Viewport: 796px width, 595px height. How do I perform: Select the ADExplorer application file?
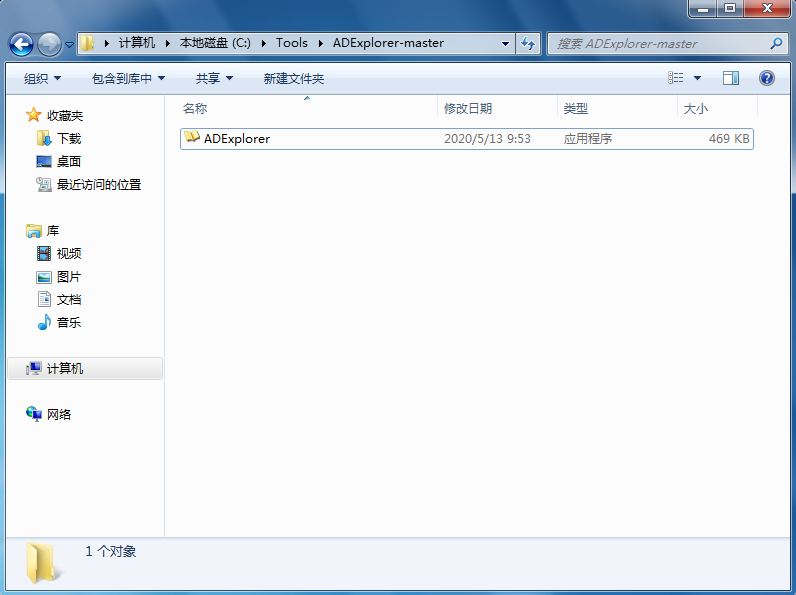tap(467, 139)
